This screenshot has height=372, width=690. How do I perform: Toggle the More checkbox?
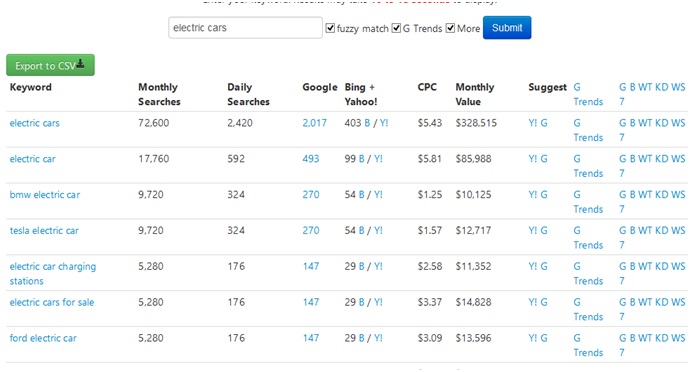click(x=450, y=28)
